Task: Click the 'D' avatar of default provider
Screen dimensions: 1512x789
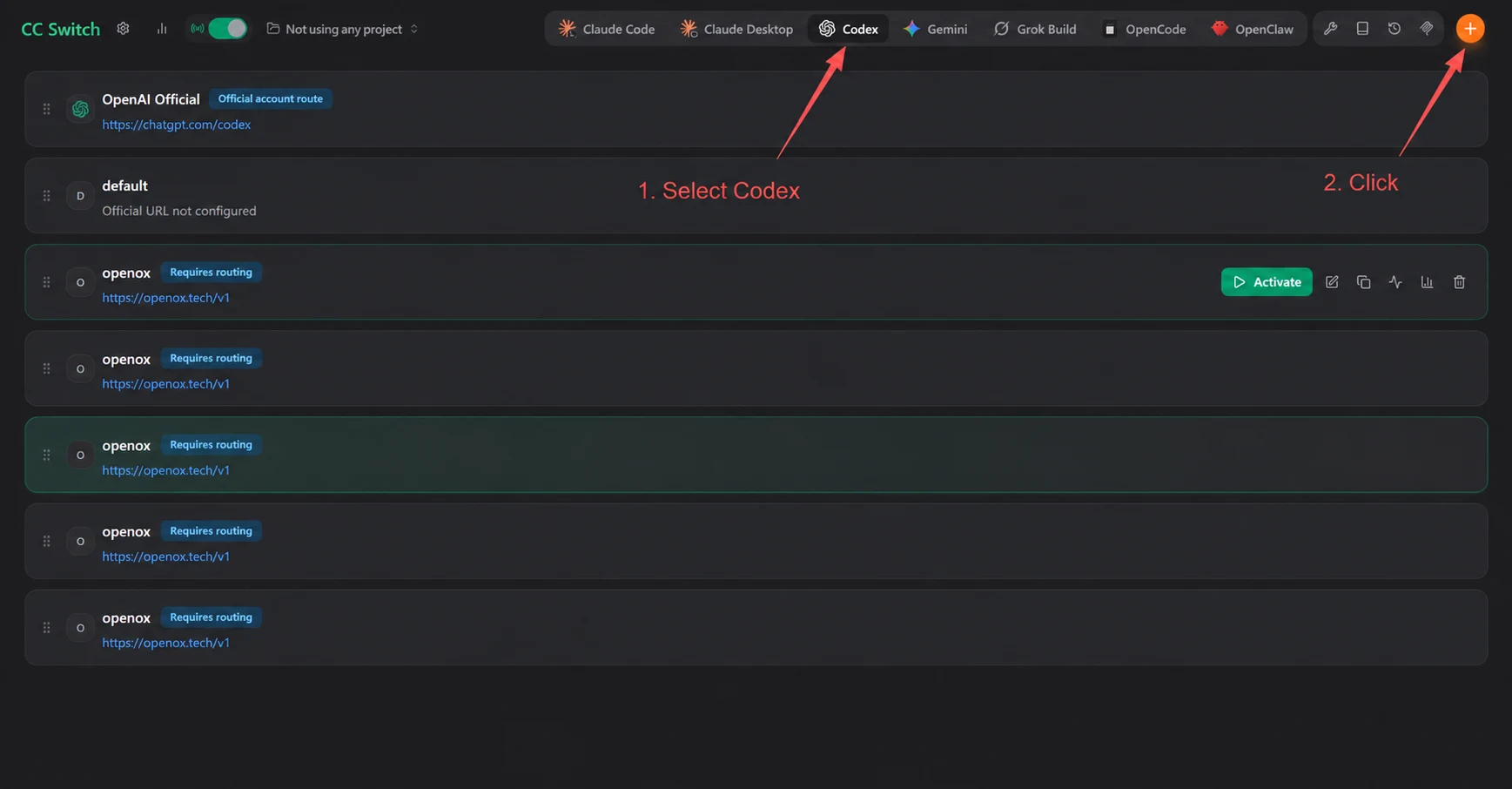Action: (x=80, y=195)
